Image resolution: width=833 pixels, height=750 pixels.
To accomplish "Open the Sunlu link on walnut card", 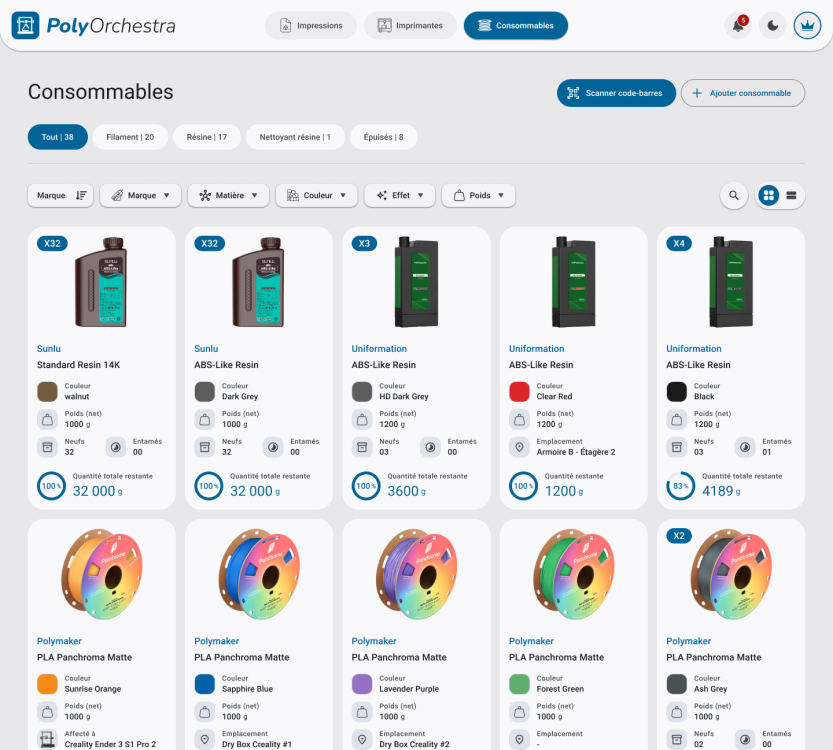I will tap(48, 348).
